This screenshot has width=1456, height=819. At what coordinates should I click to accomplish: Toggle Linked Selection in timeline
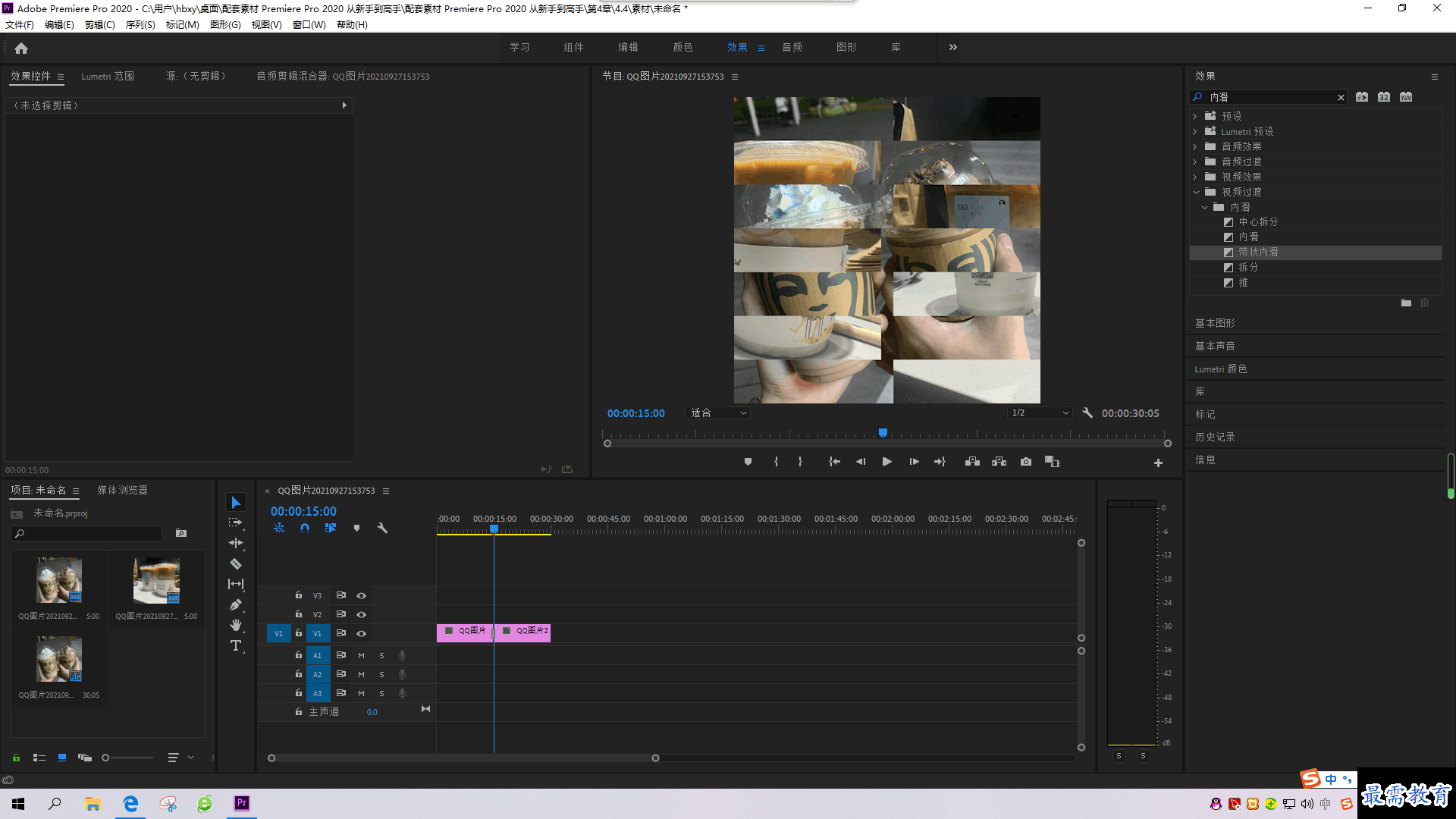point(331,528)
